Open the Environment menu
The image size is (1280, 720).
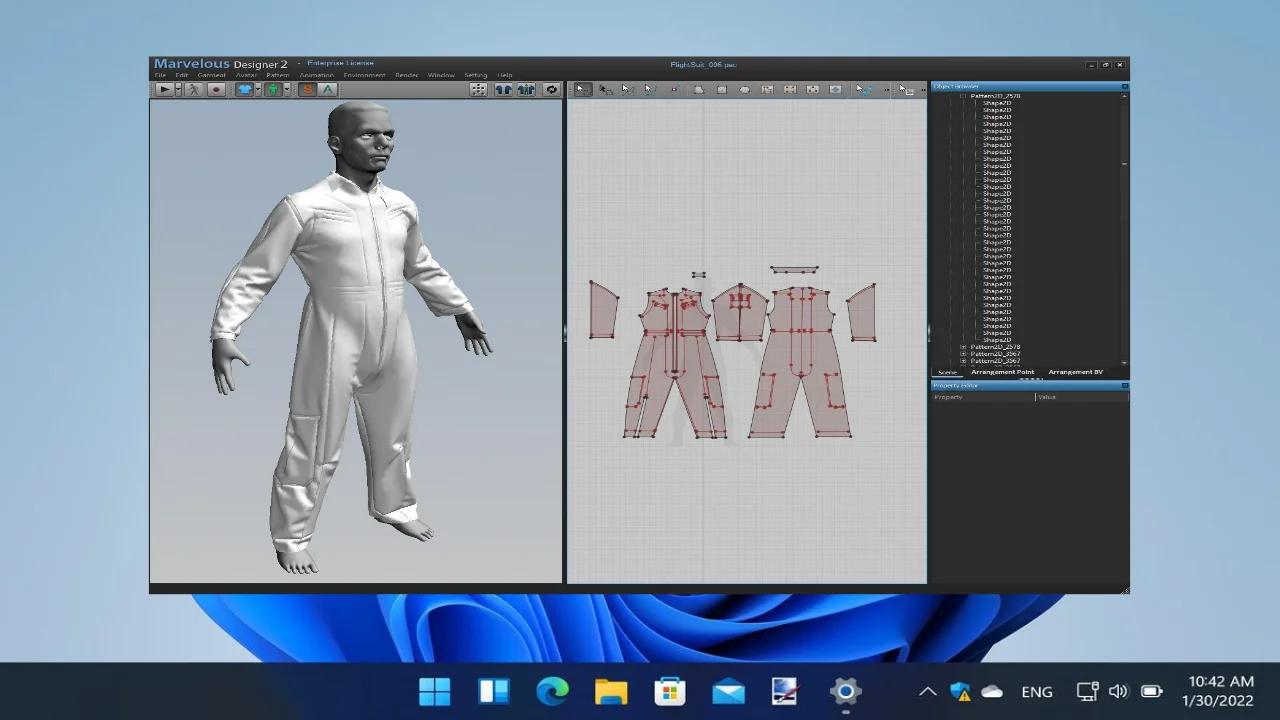click(x=364, y=75)
